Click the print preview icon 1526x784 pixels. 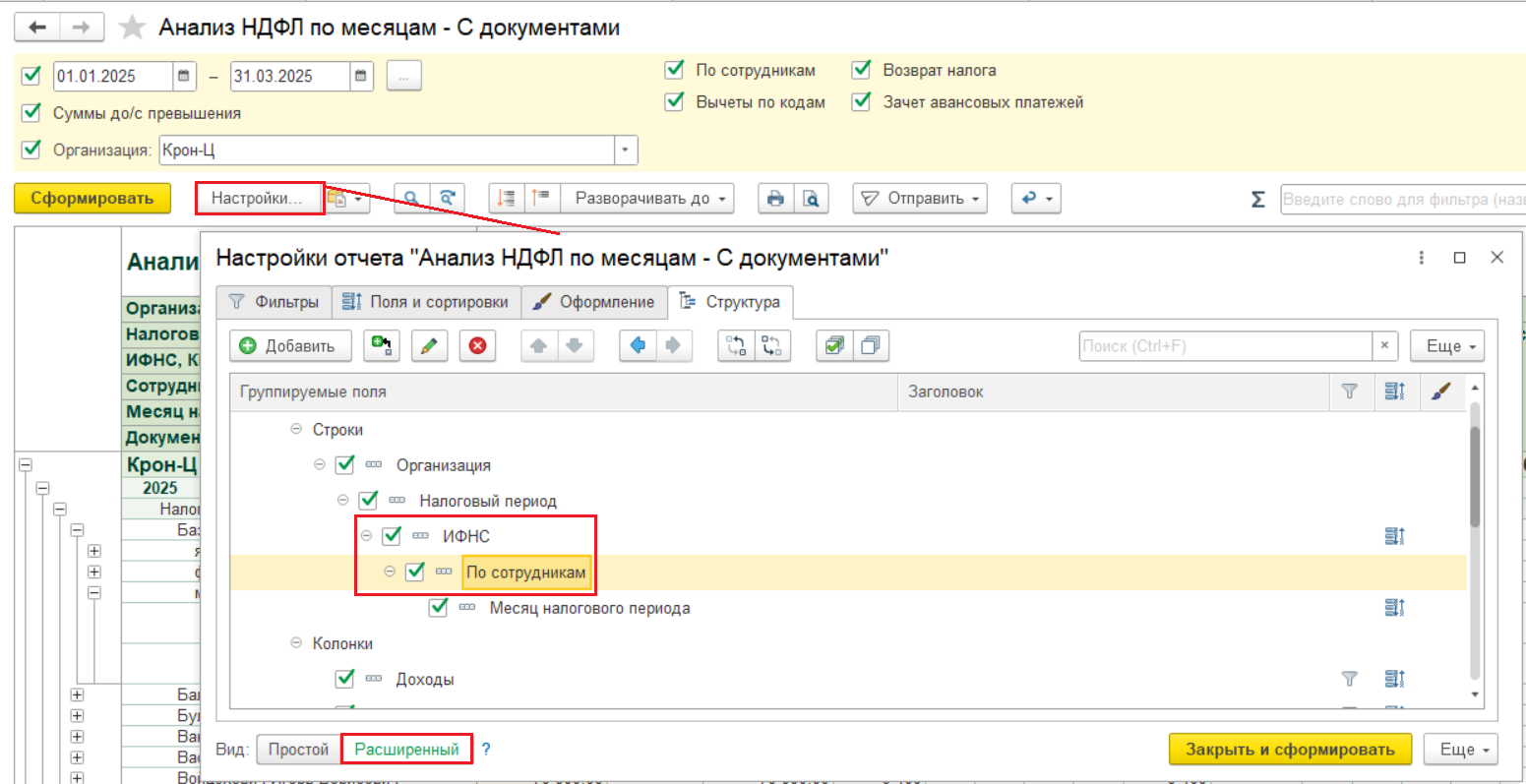point(811,199)
